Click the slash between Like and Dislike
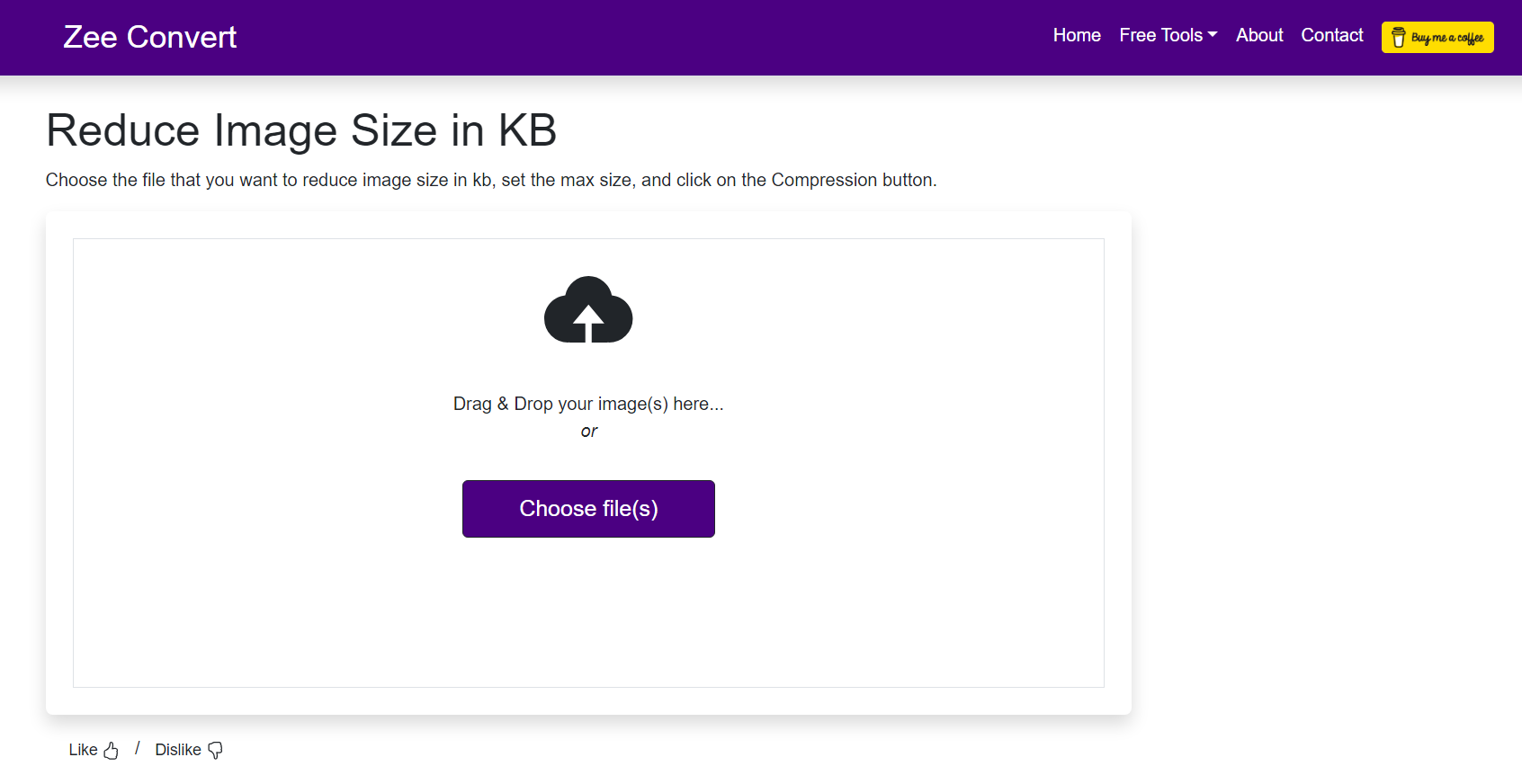 [137, 748]
